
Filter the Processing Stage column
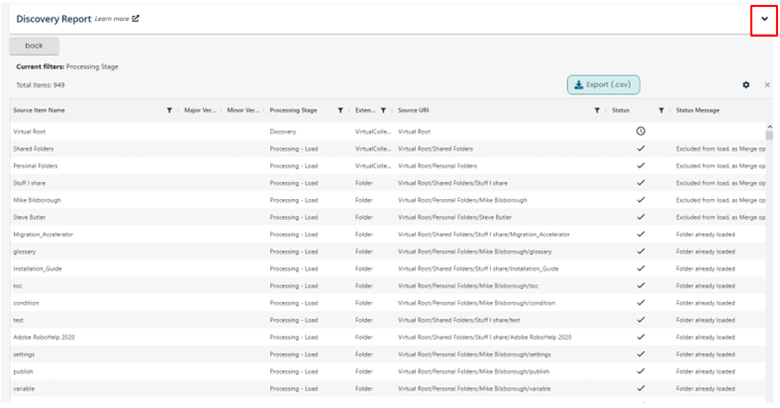click(340, 110)
